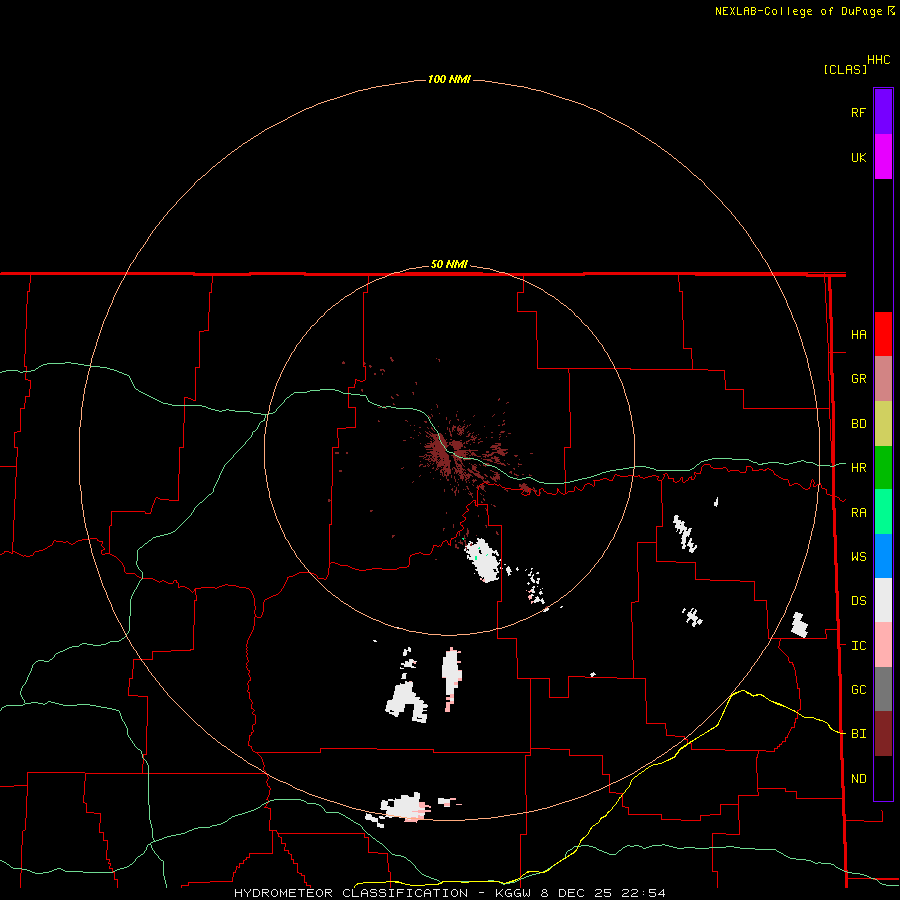Click the GR salmon legend swatch
Image resolution: width=900 pixels, height=900 pixels.
883,379
